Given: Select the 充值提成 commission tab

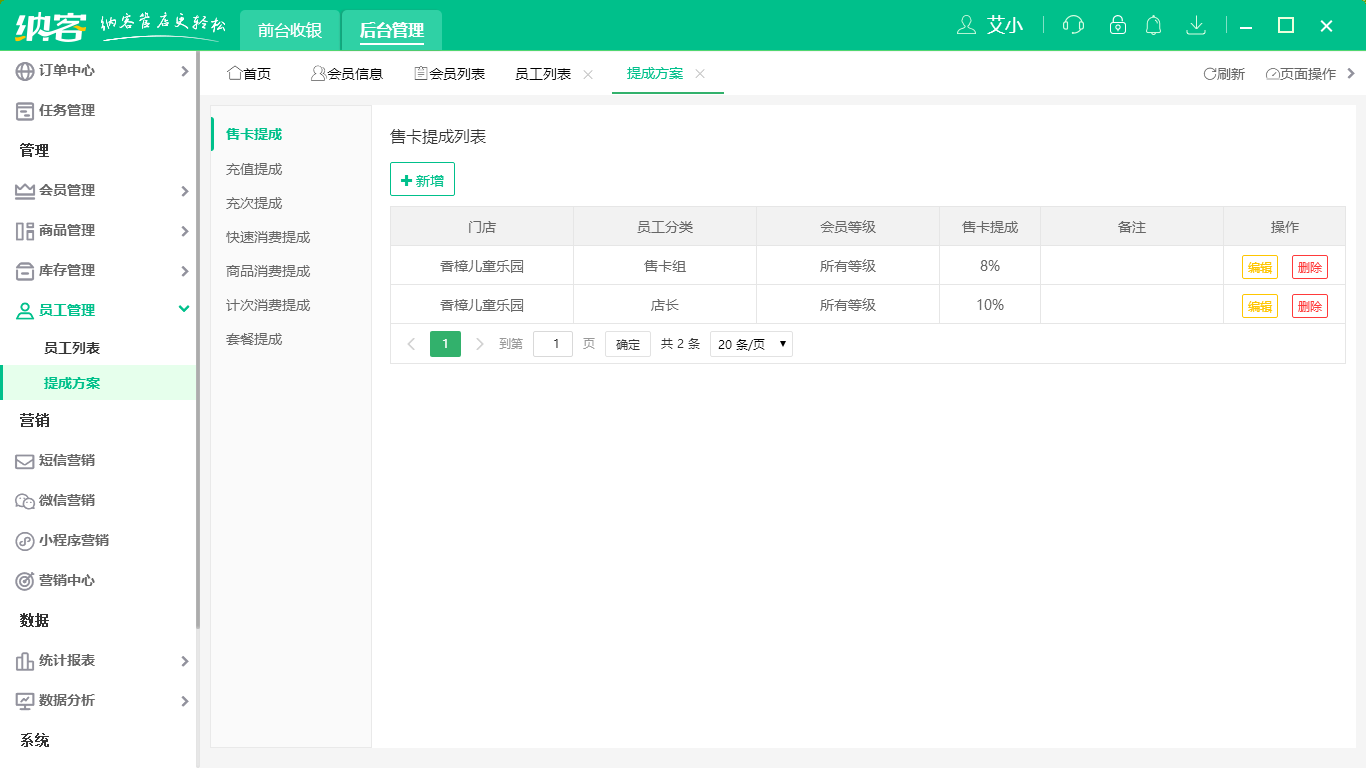Looking at the screenshot, I should (x=254, y=169).
